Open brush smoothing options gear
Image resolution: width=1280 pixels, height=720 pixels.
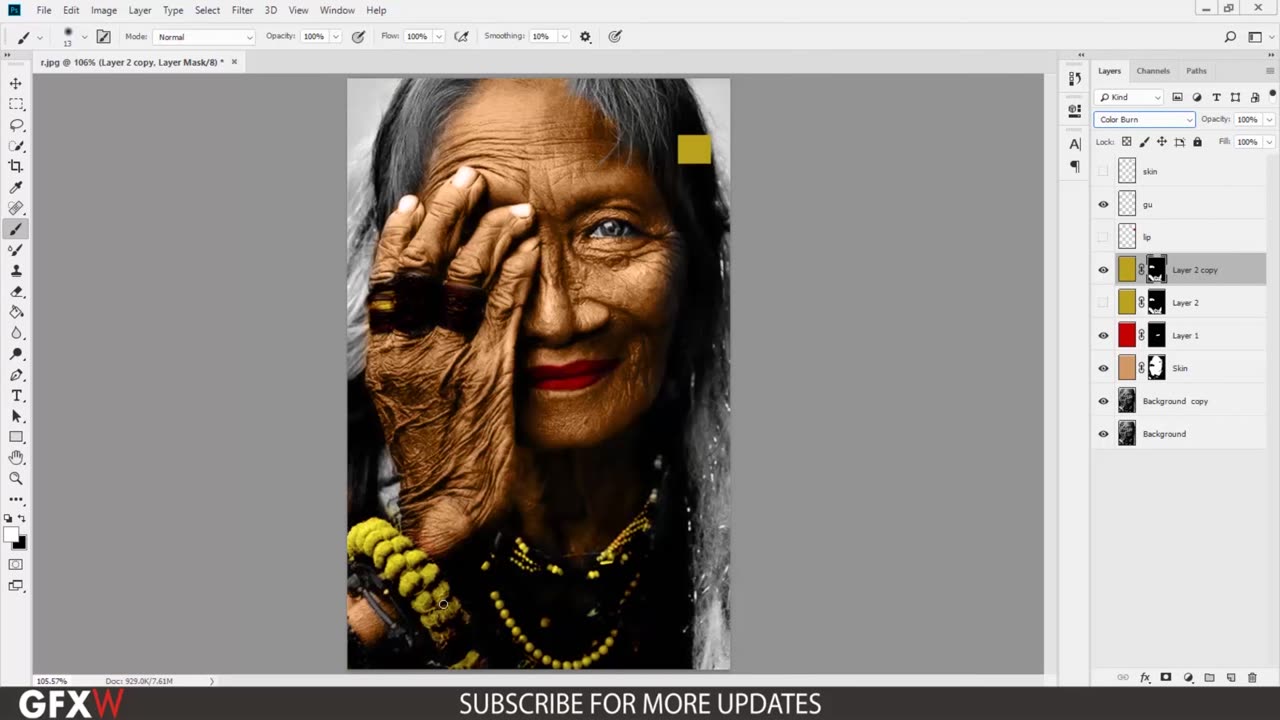[x=585, y=37]
